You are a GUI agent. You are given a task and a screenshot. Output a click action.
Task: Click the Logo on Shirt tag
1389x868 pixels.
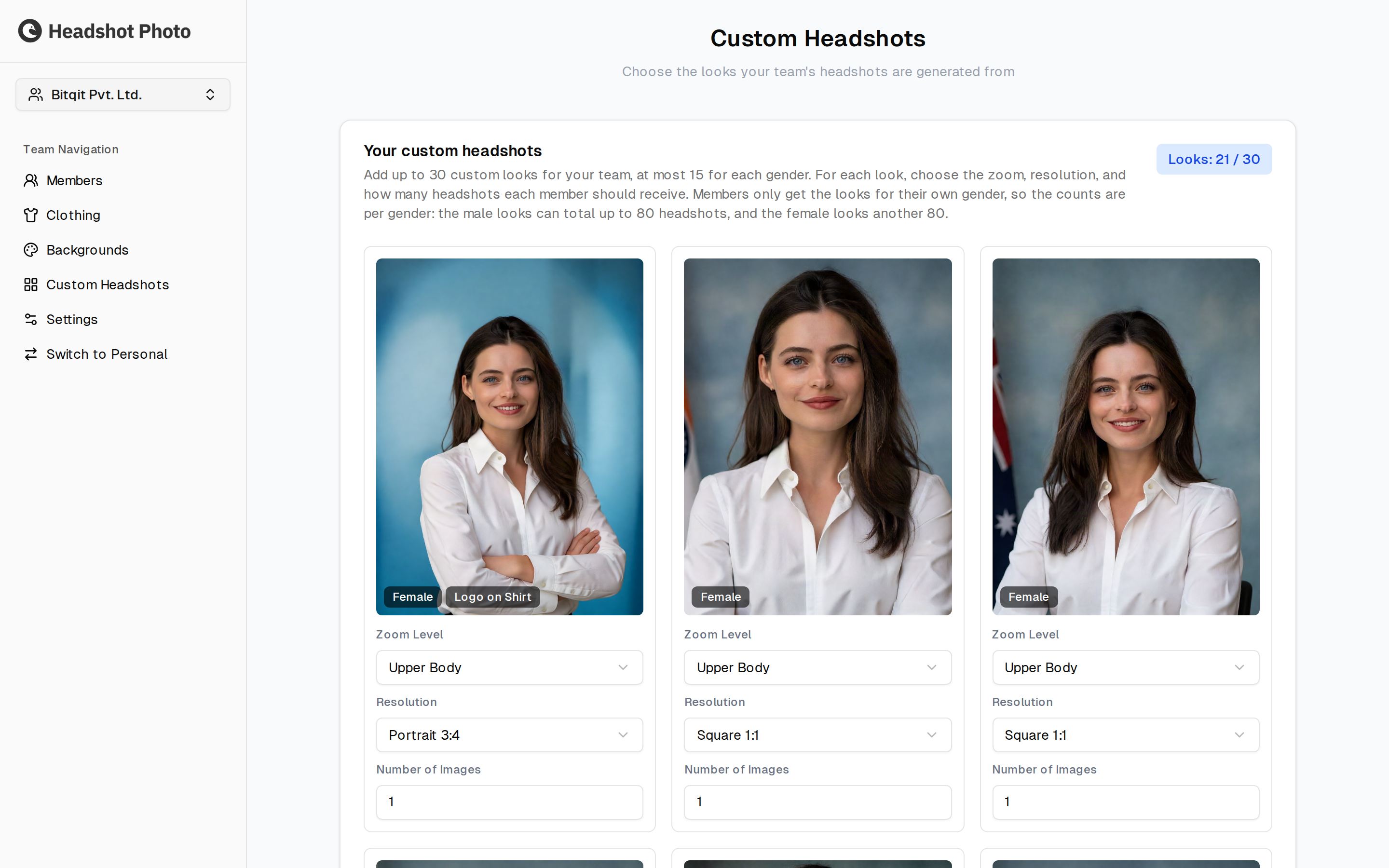pyautogui.click(x=492, y=597)
